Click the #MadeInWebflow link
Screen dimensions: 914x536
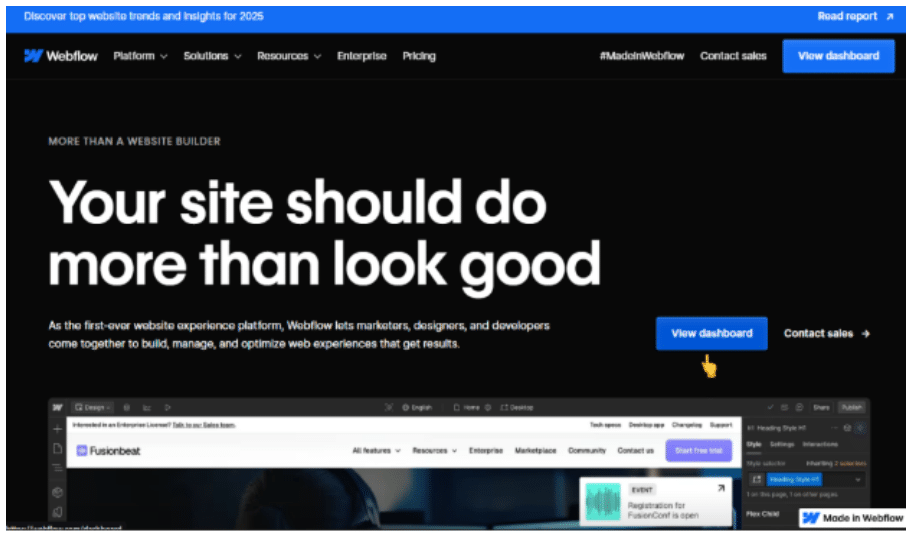[641, 56]
